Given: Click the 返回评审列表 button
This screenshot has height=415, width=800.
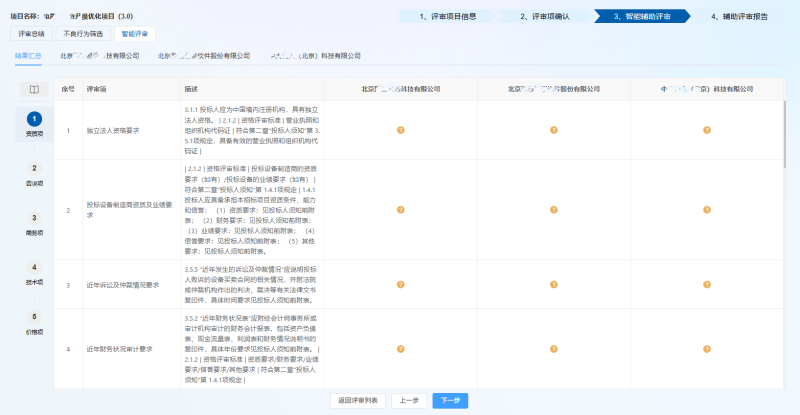Looking at the screenshot, I should pos(358,401).
